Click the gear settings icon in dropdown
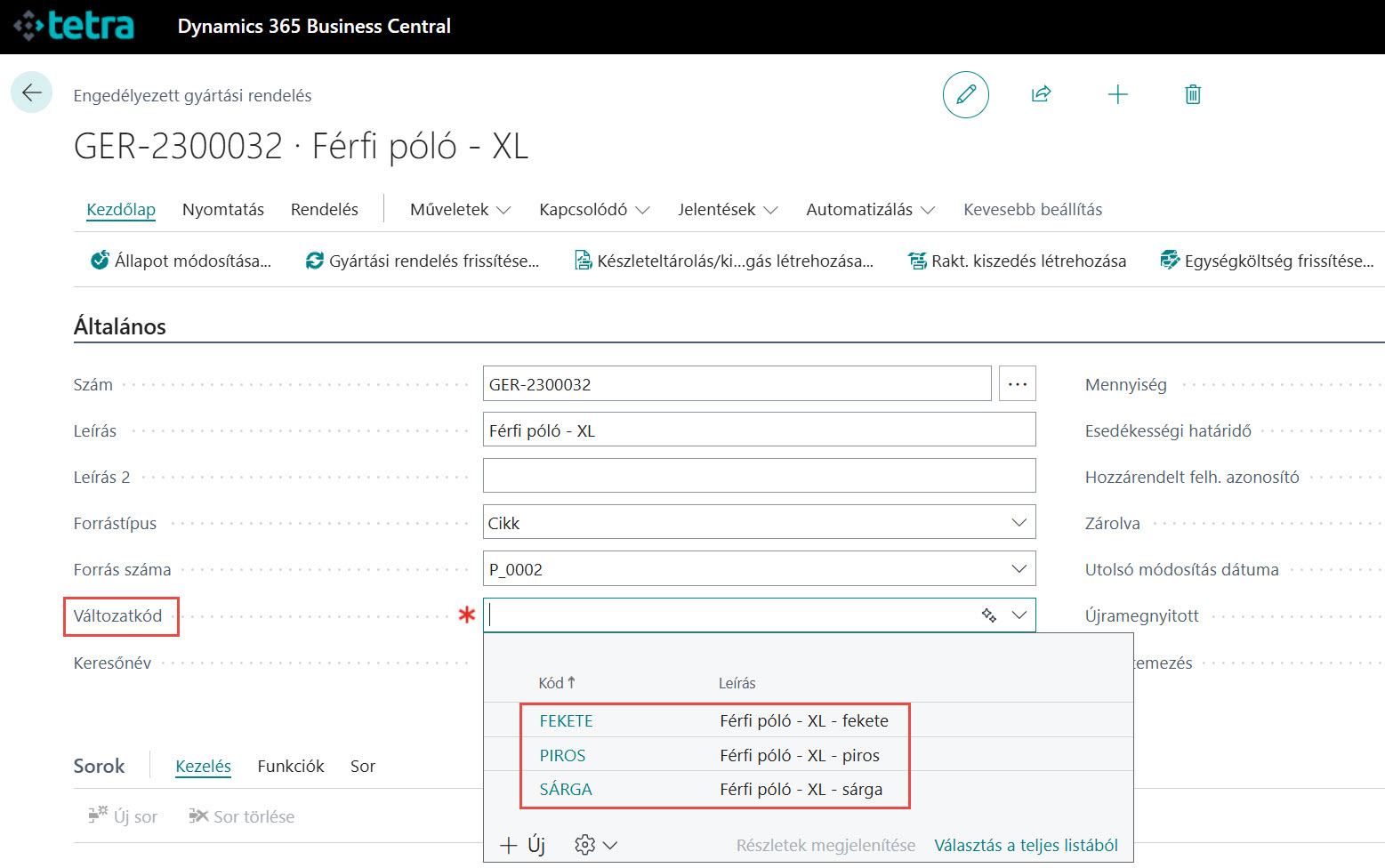Image resolution: width=1385 pixels, height=868 pixels. tap(585, 845)
